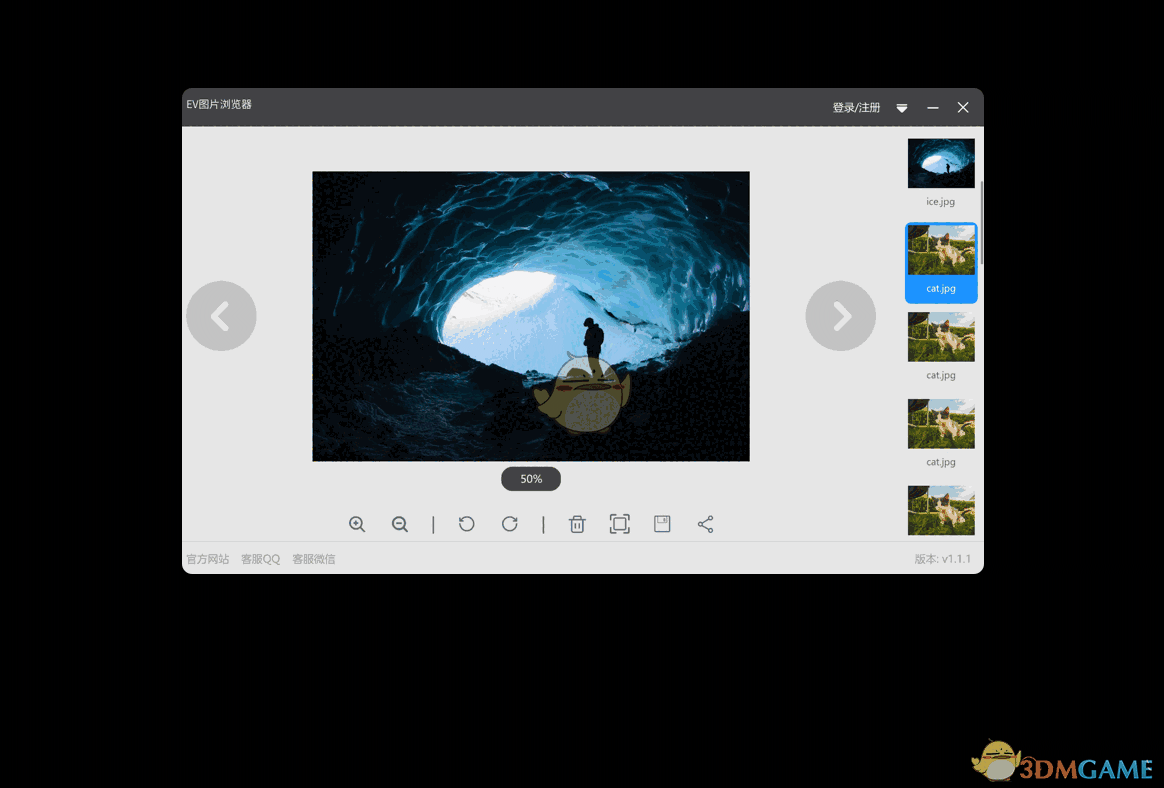1164x788 pixels.
Task: Share the image
Action: (705, 524)
